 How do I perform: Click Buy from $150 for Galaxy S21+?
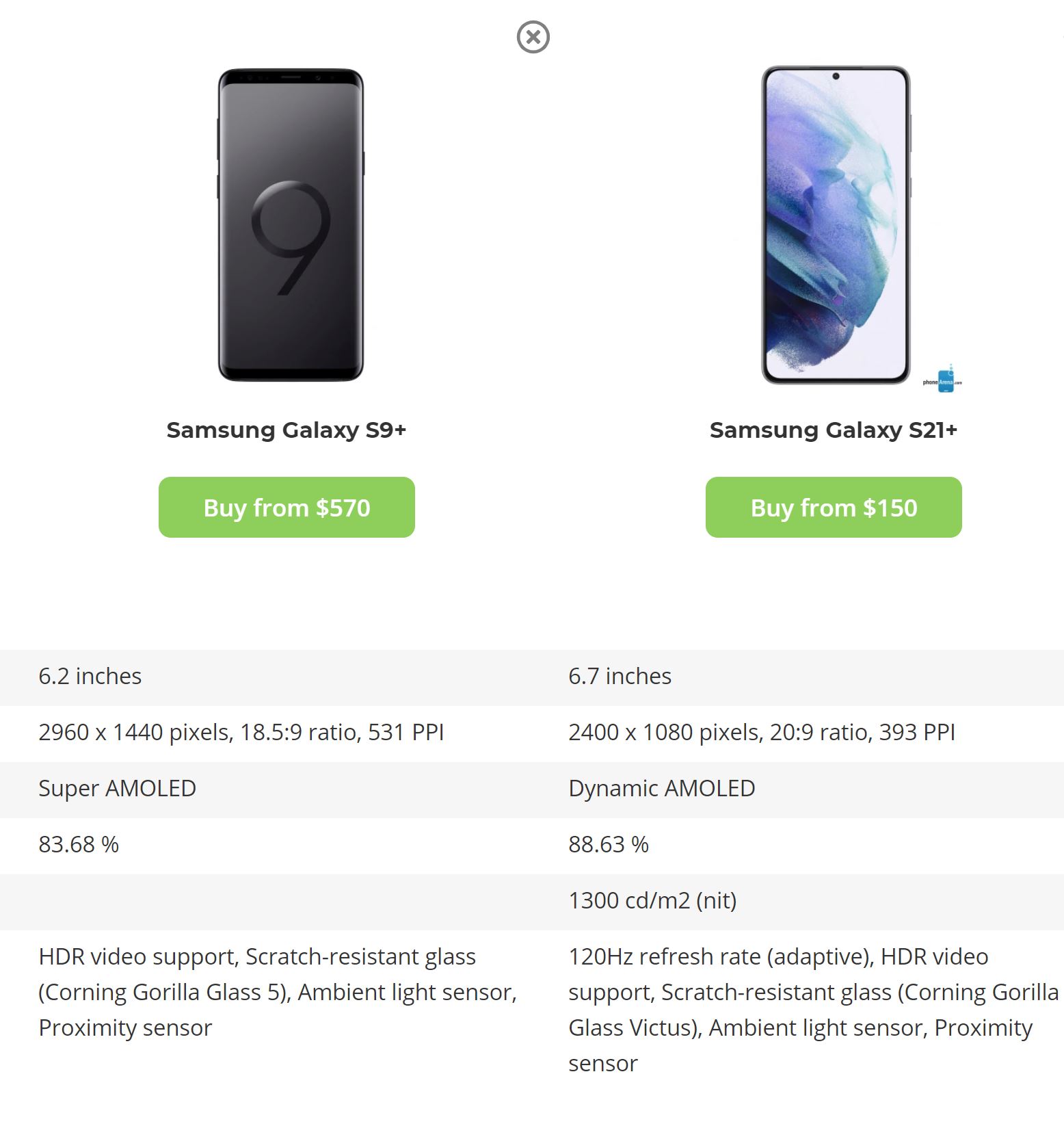click(833, 507)
